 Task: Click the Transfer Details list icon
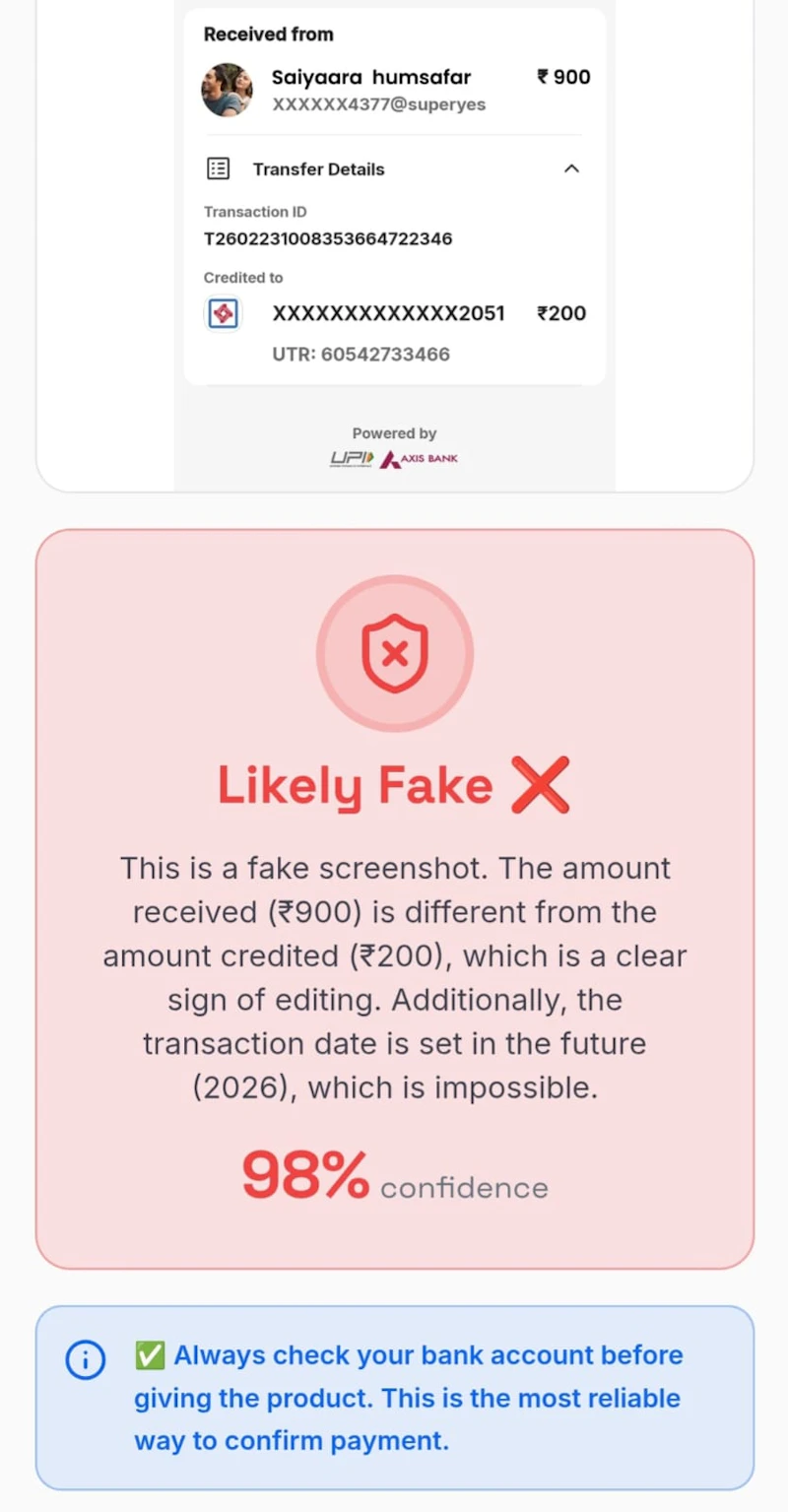click(x=220, y=168)
